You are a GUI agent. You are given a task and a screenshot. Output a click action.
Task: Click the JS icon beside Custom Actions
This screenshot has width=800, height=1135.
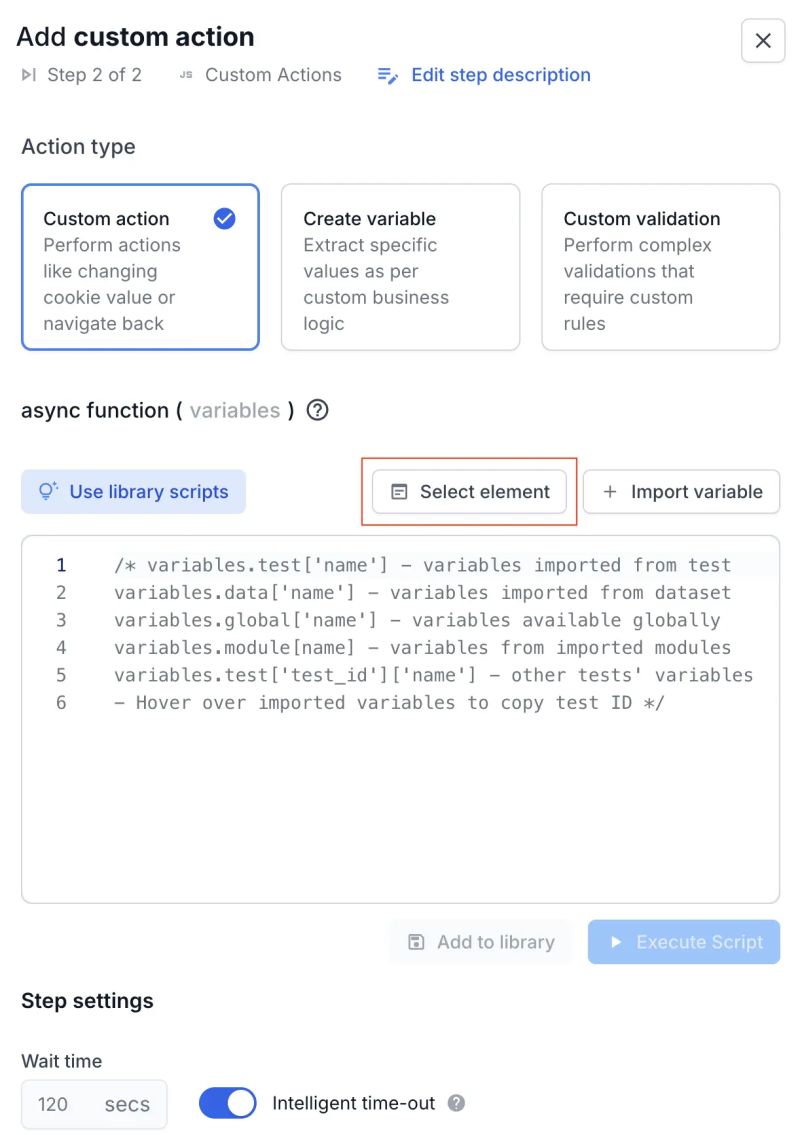184,74
